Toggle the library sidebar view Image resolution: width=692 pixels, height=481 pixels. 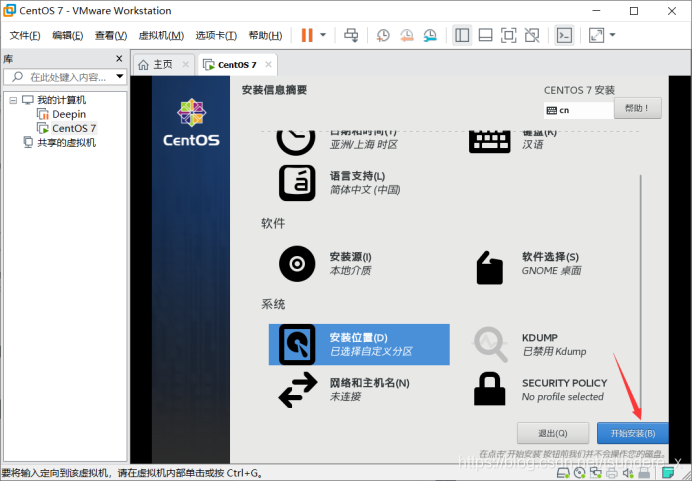click(462, 35)
